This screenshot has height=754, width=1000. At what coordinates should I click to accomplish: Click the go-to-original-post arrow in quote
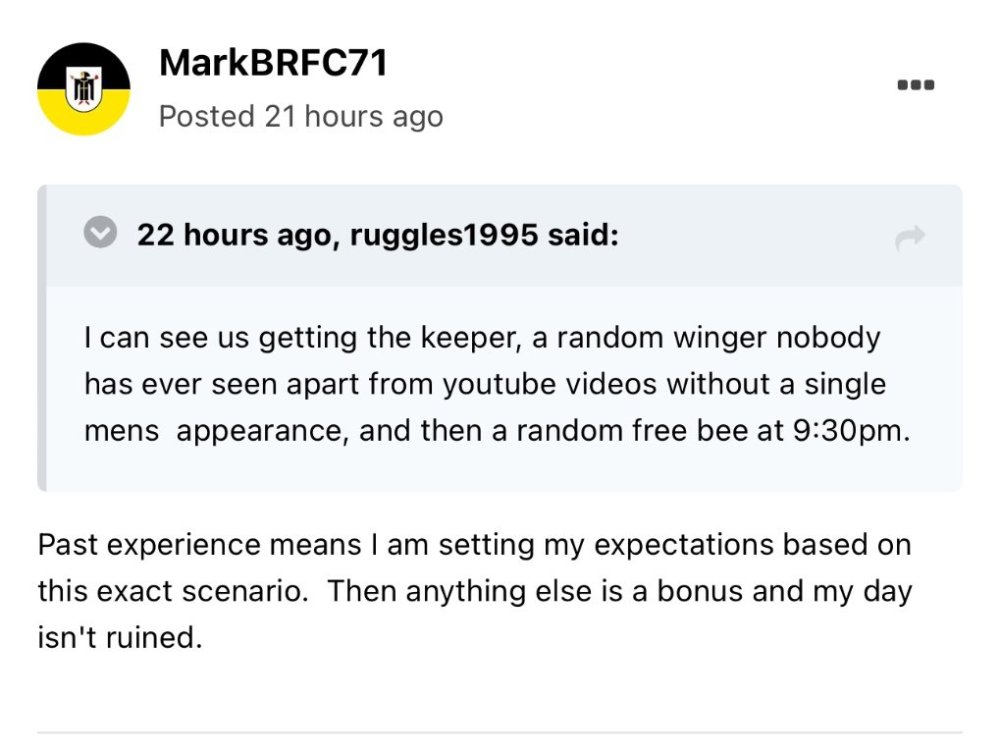click(x=910, y=237)
